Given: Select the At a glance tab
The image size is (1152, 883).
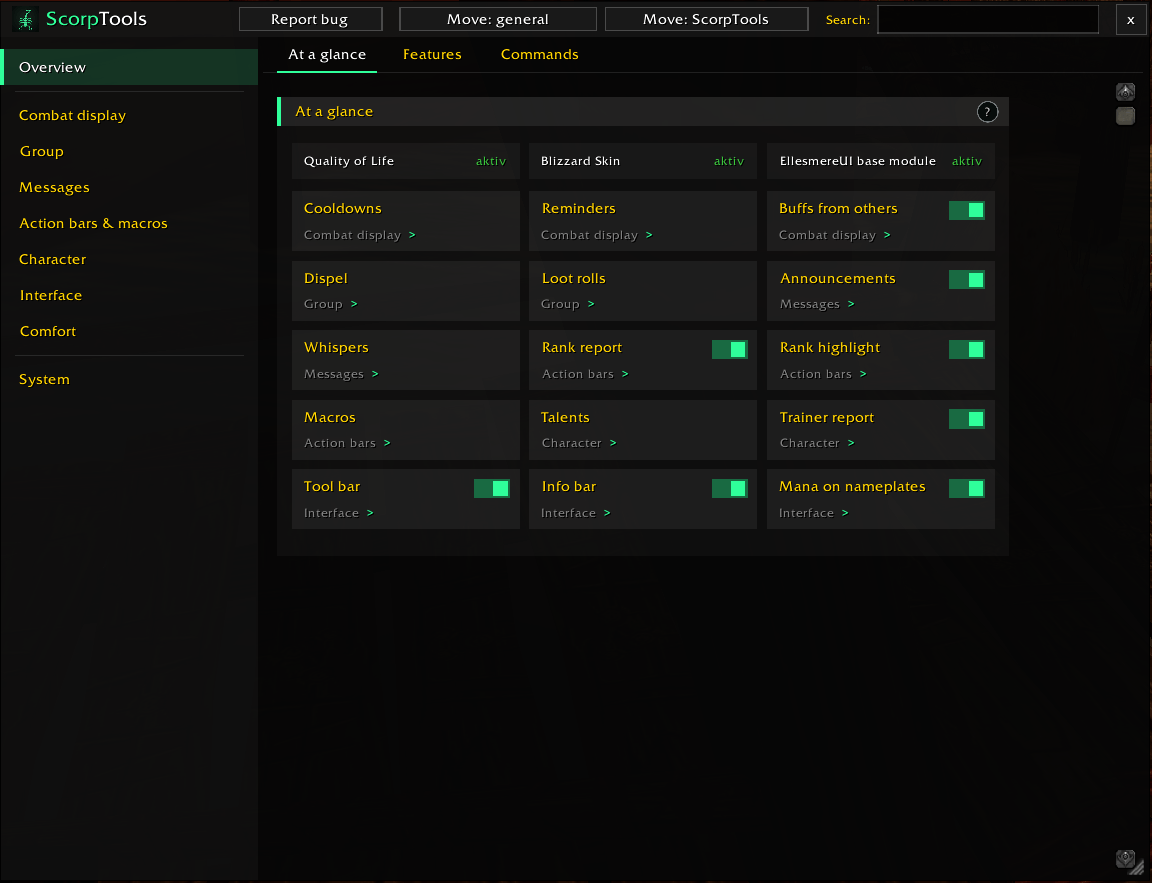Looking at the screenshot, I should coord(327,54).
